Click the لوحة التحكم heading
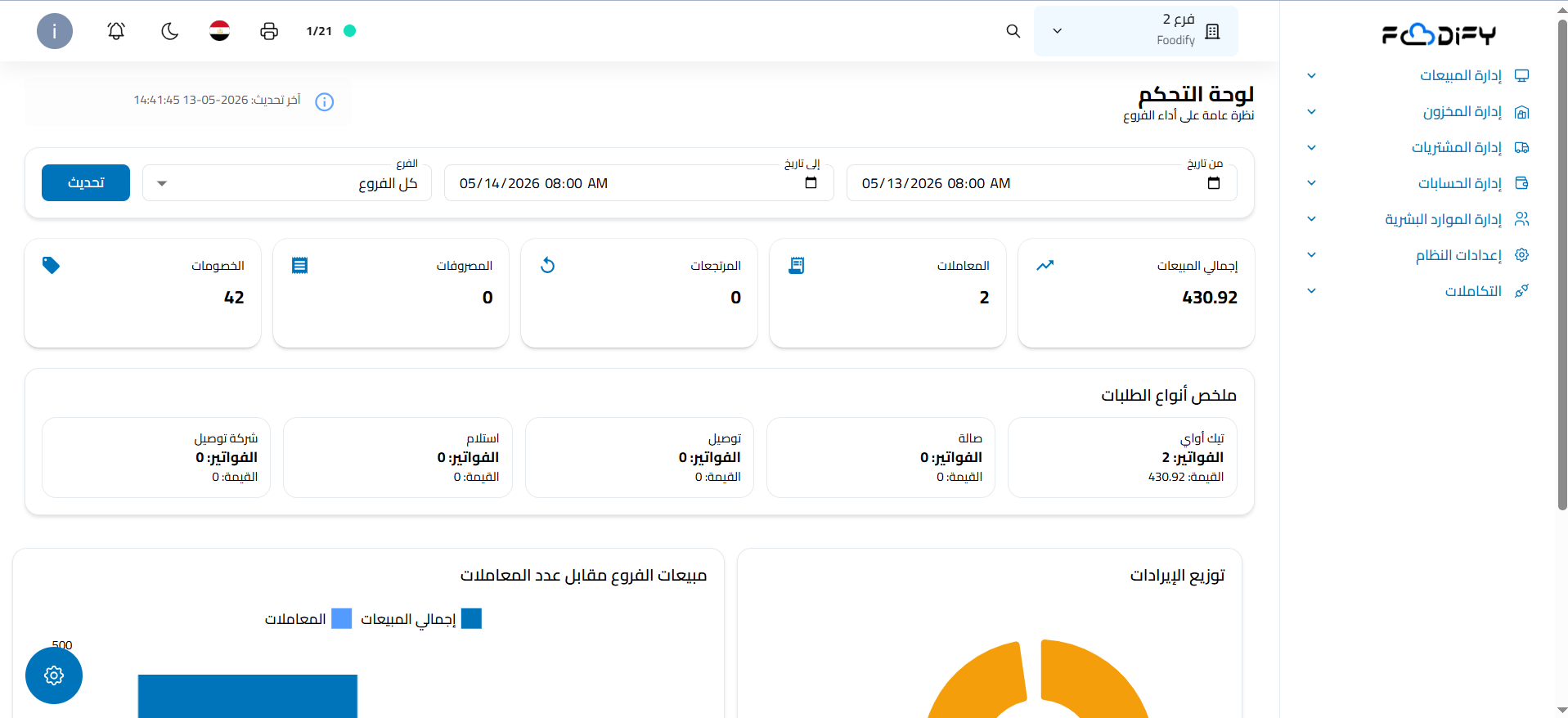The height and width of the screenshot is (718, 1568). click(x=1196, y=94)
